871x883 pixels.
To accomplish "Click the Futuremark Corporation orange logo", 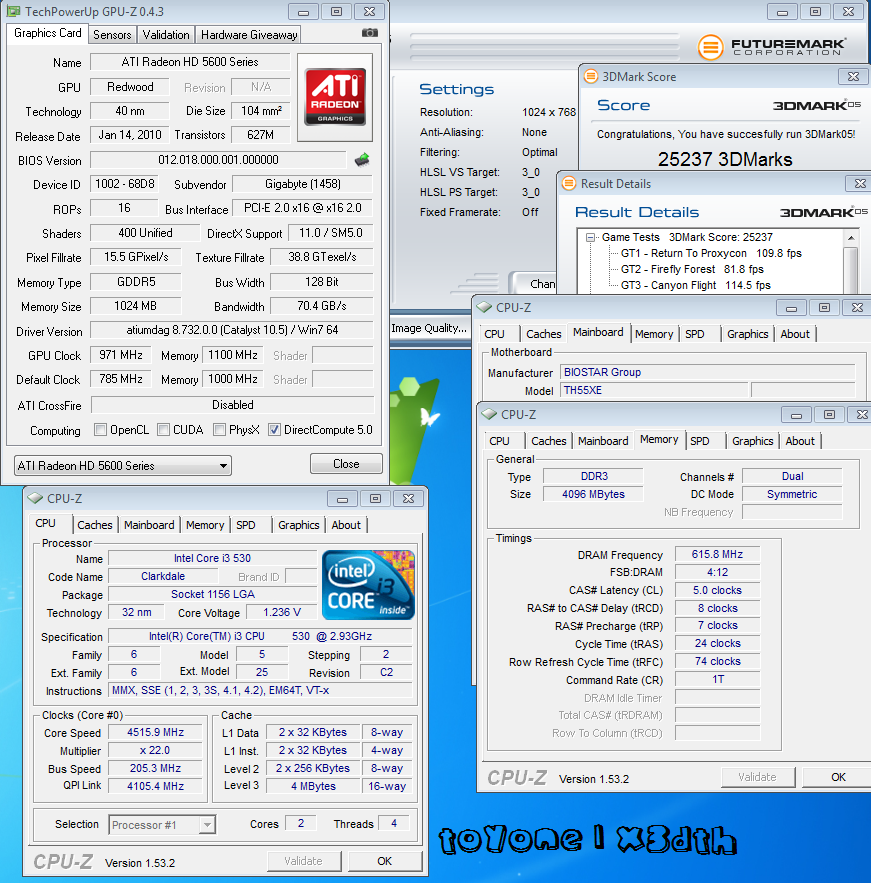I will click(711, 47).
